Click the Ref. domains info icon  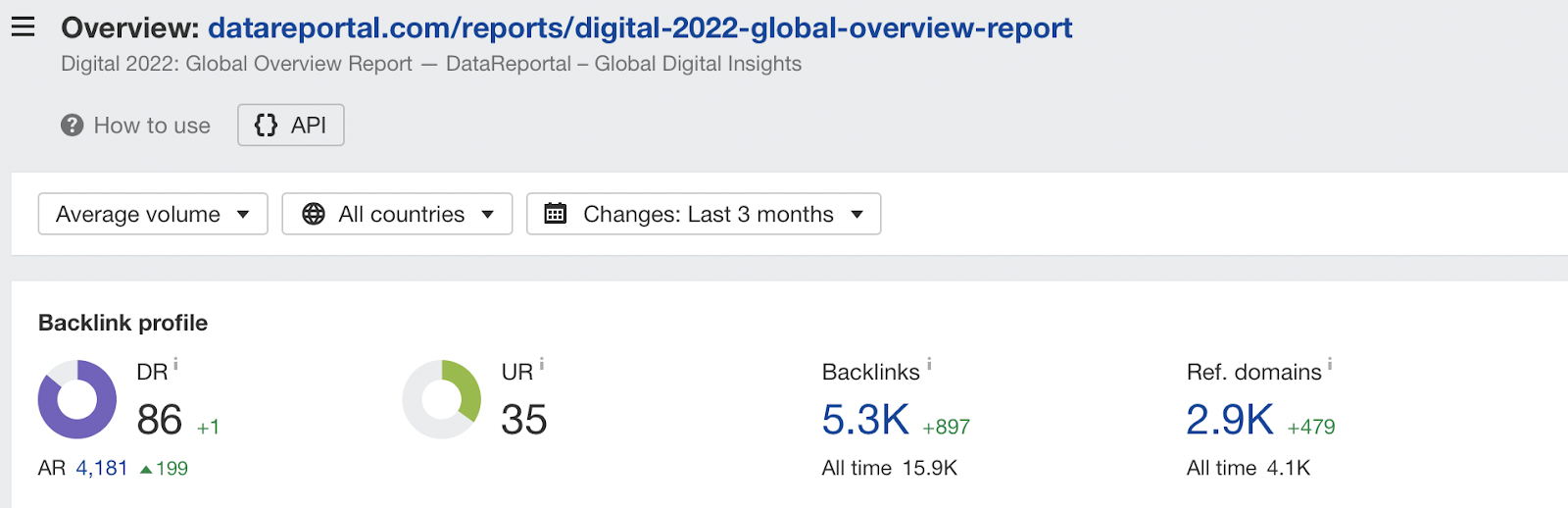tap(1330, 365)
